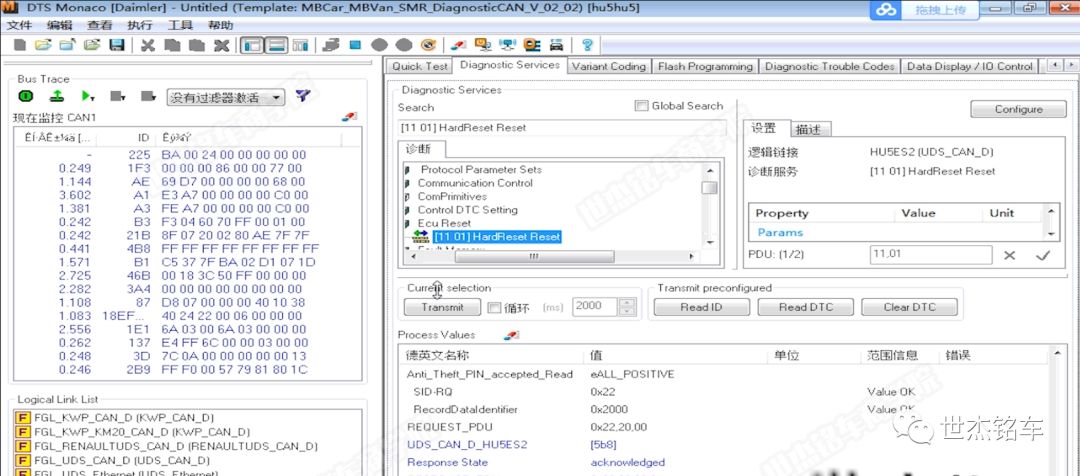Click the diagnostic tree horizontal scrollbar thumb

click(x=532, y=256)
